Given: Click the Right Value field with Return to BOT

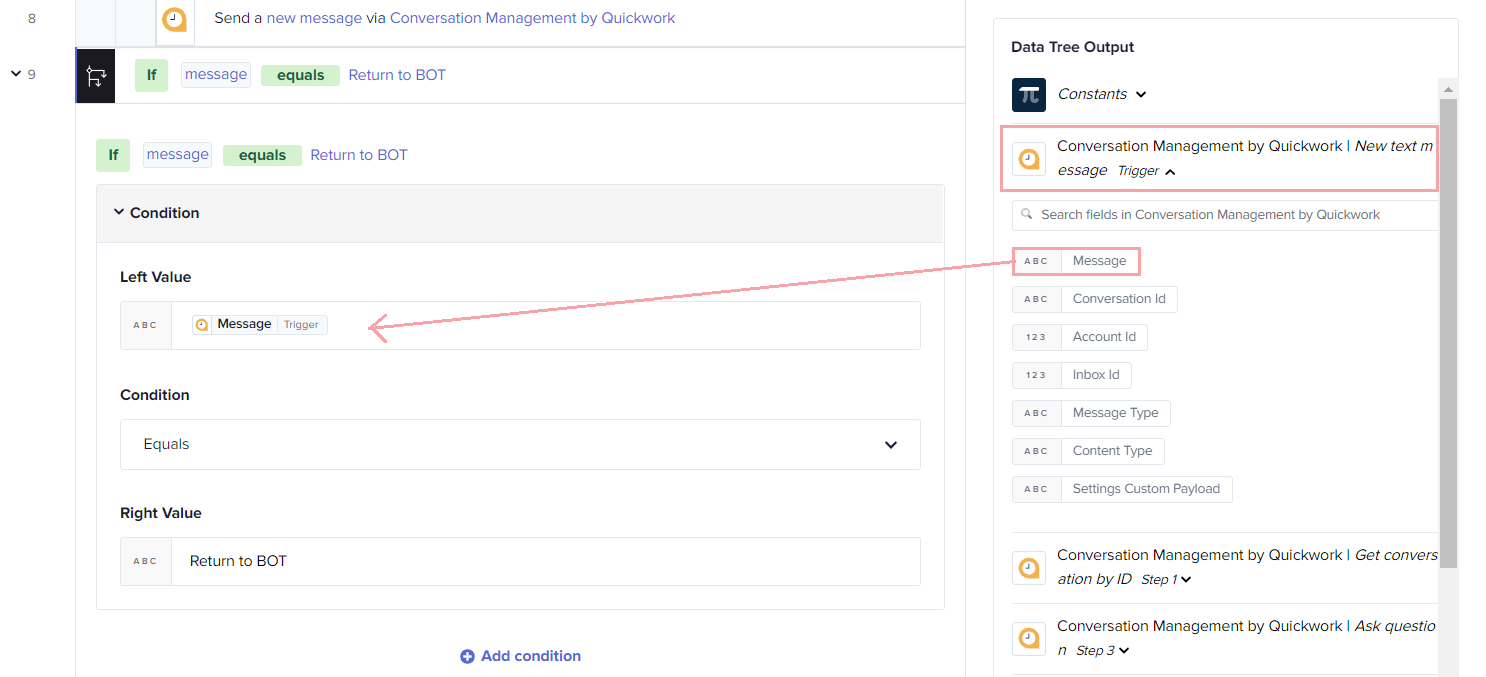Looking at the screenshot, I should [x=545, y=561].
